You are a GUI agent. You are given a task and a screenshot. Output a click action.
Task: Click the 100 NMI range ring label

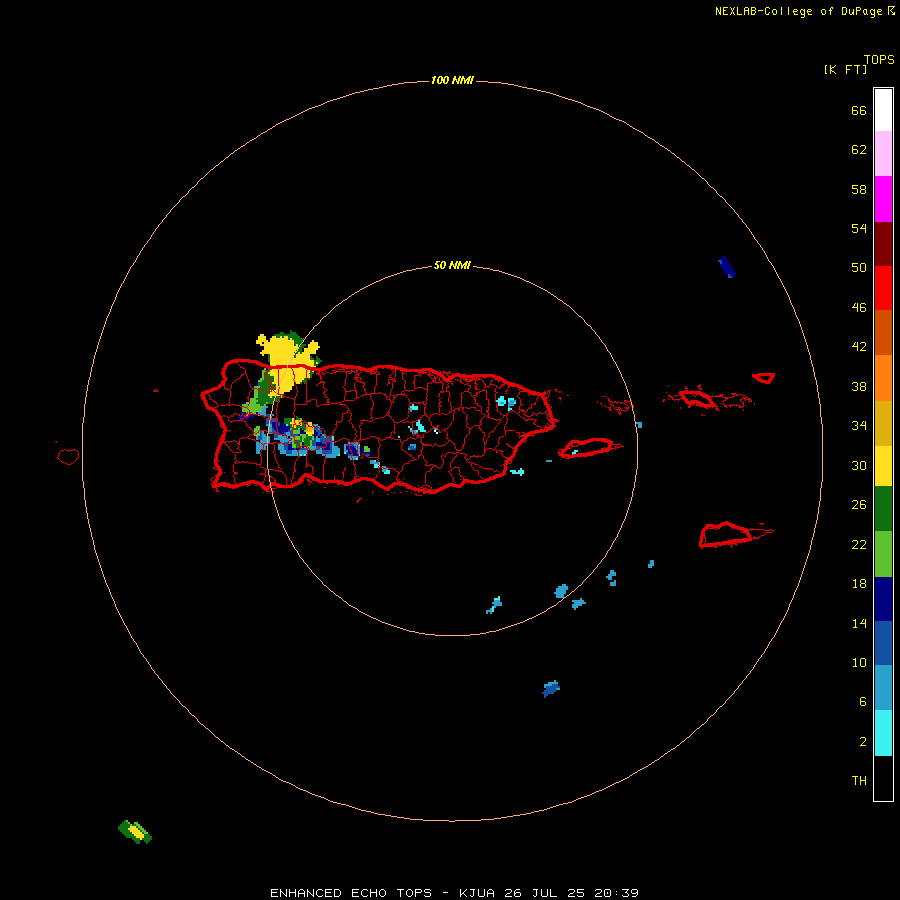(x=452, y=80)
